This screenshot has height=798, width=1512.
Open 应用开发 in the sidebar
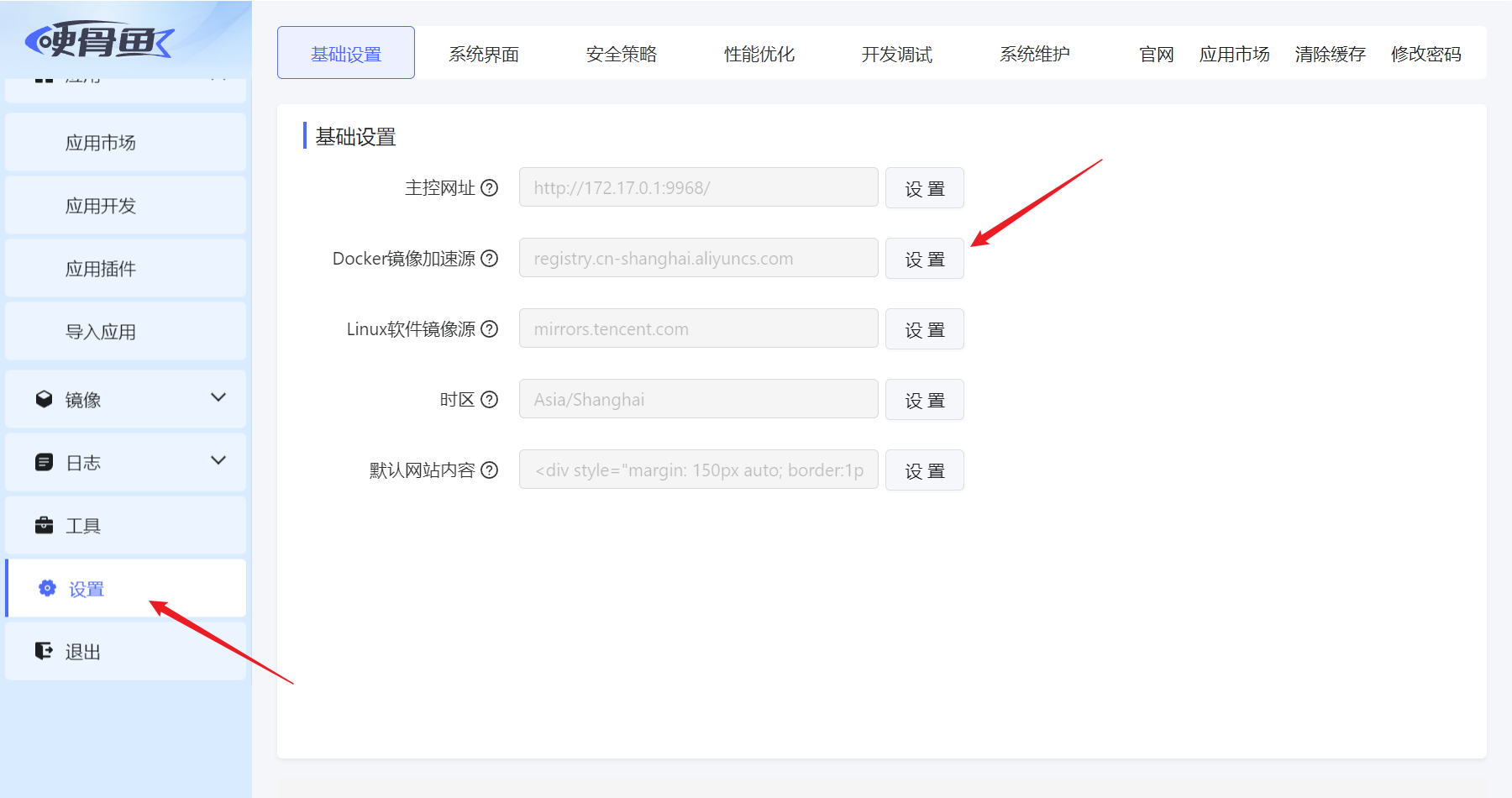point(126,206)
